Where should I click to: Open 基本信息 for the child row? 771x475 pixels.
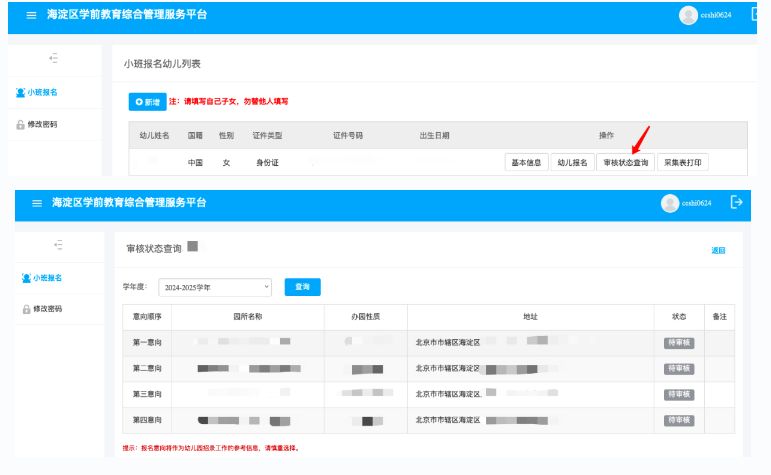(x=526, y=163)
